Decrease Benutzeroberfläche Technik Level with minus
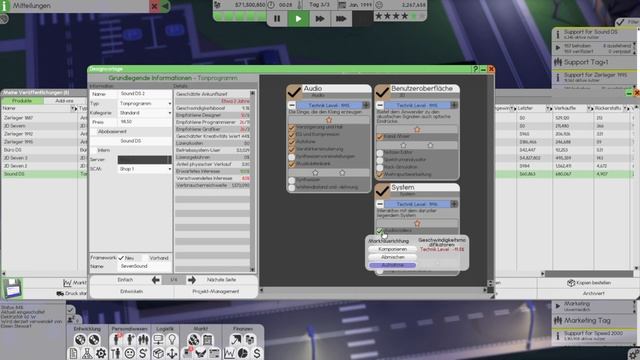This screenshot has width=640, height=360. [380, 105]
